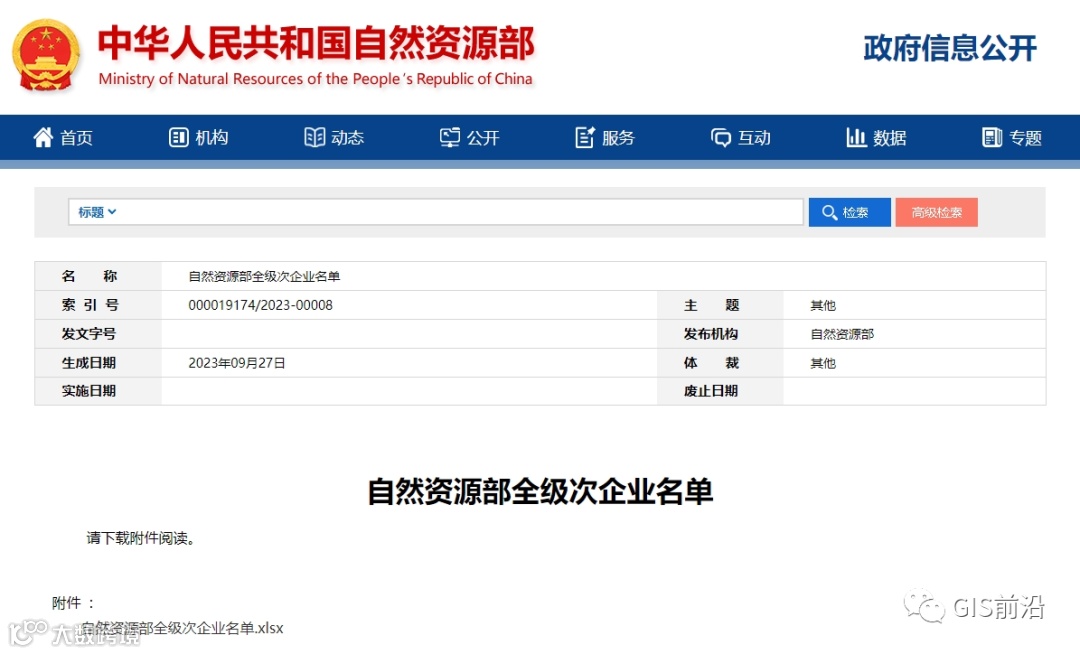Screen dimensions: 1080x654
Task: Click the home house icon beside 首页
Action: click(x=43, y=138)
